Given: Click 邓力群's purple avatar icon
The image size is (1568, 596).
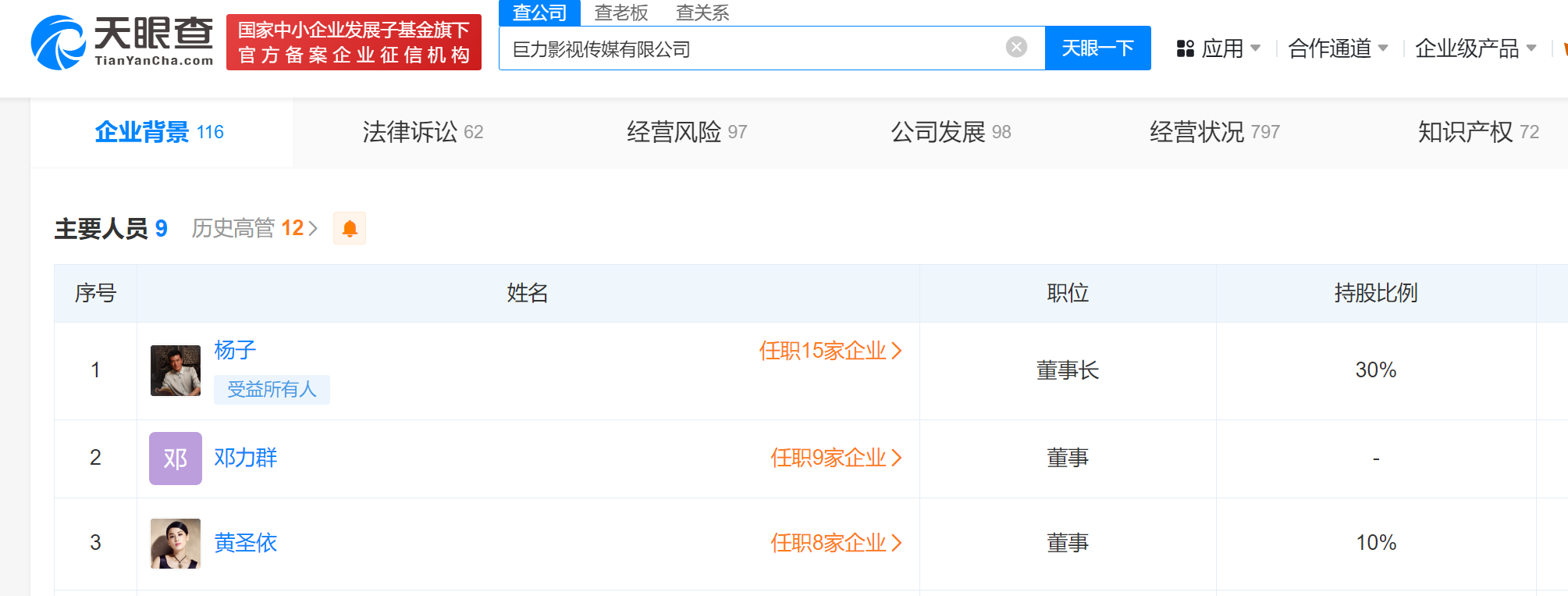Looking at the screenshot, I should click(176, 459).
